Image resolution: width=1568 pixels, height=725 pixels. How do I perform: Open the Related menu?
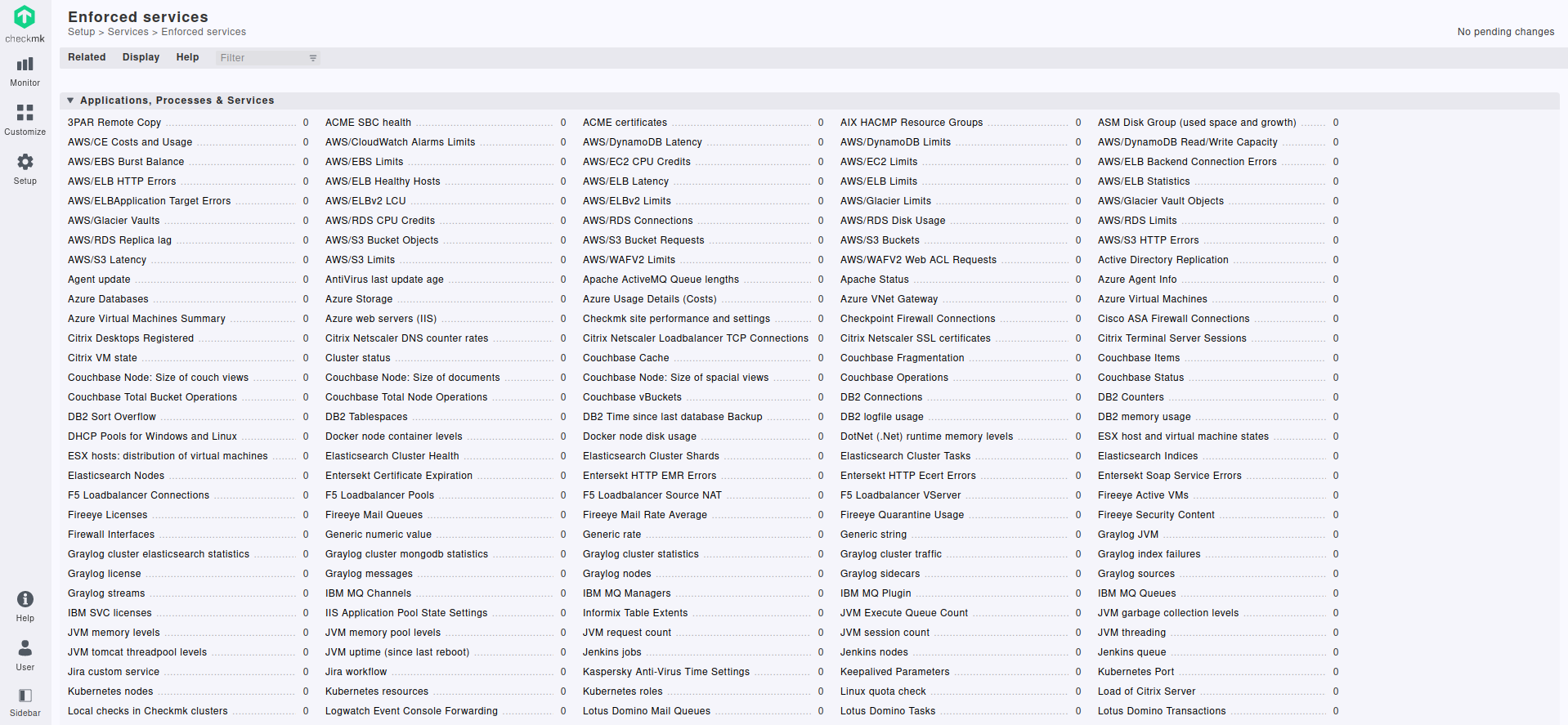tap(87, 57)
